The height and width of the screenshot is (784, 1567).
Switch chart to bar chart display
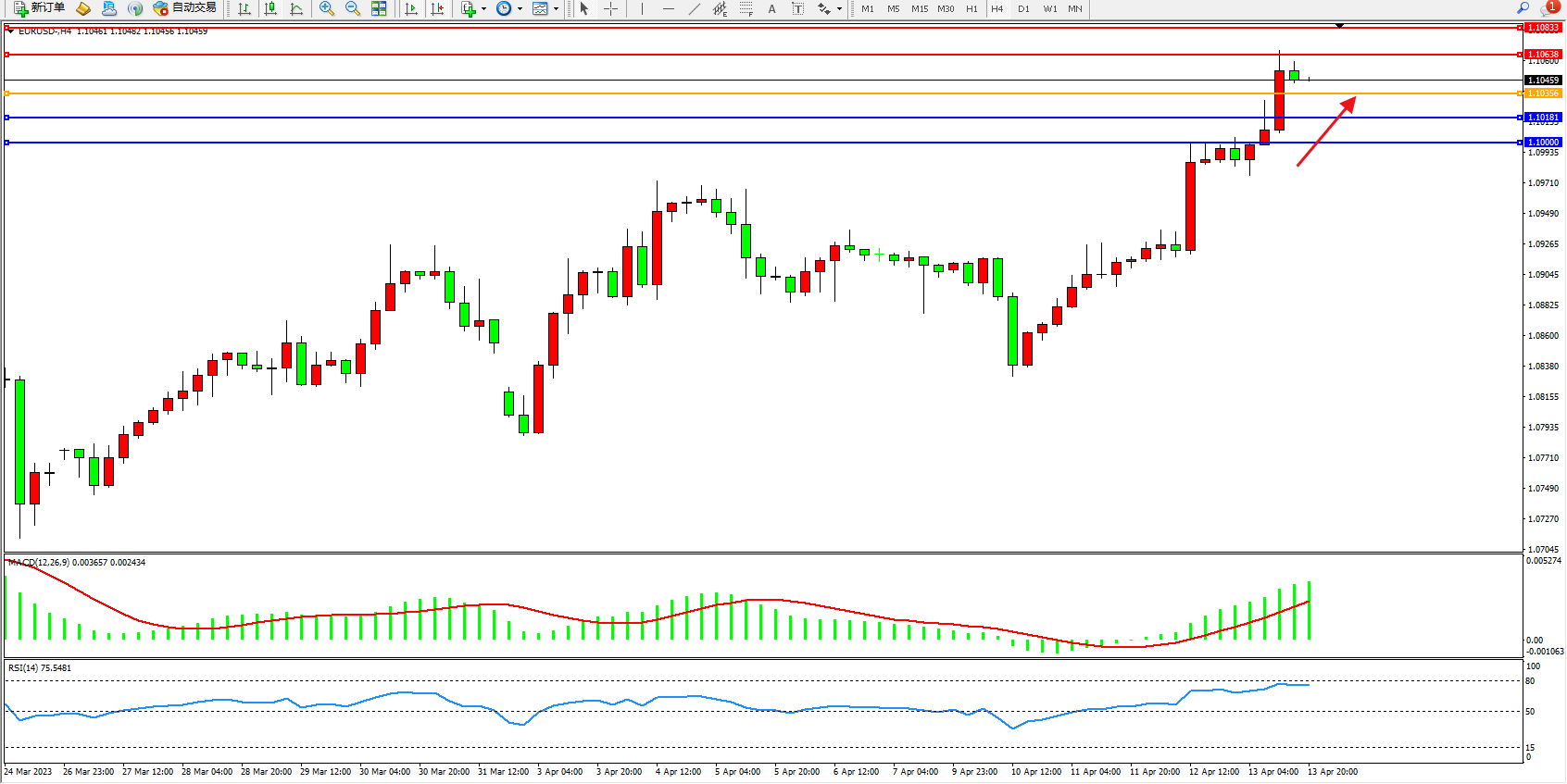click(x=244, y=8)
